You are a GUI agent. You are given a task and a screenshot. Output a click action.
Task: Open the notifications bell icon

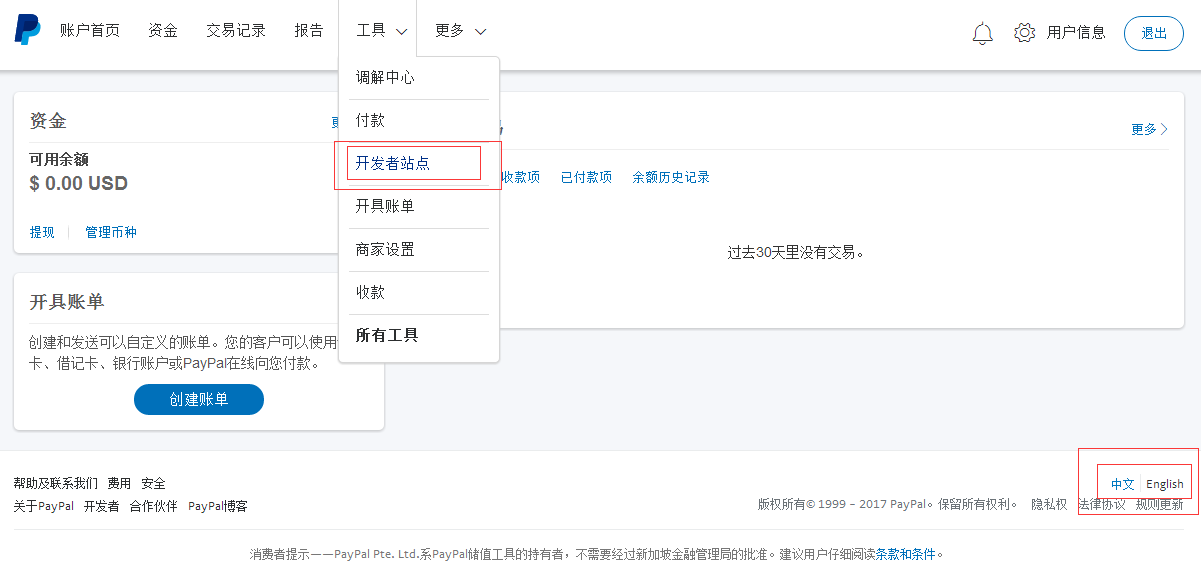[982, 33]
